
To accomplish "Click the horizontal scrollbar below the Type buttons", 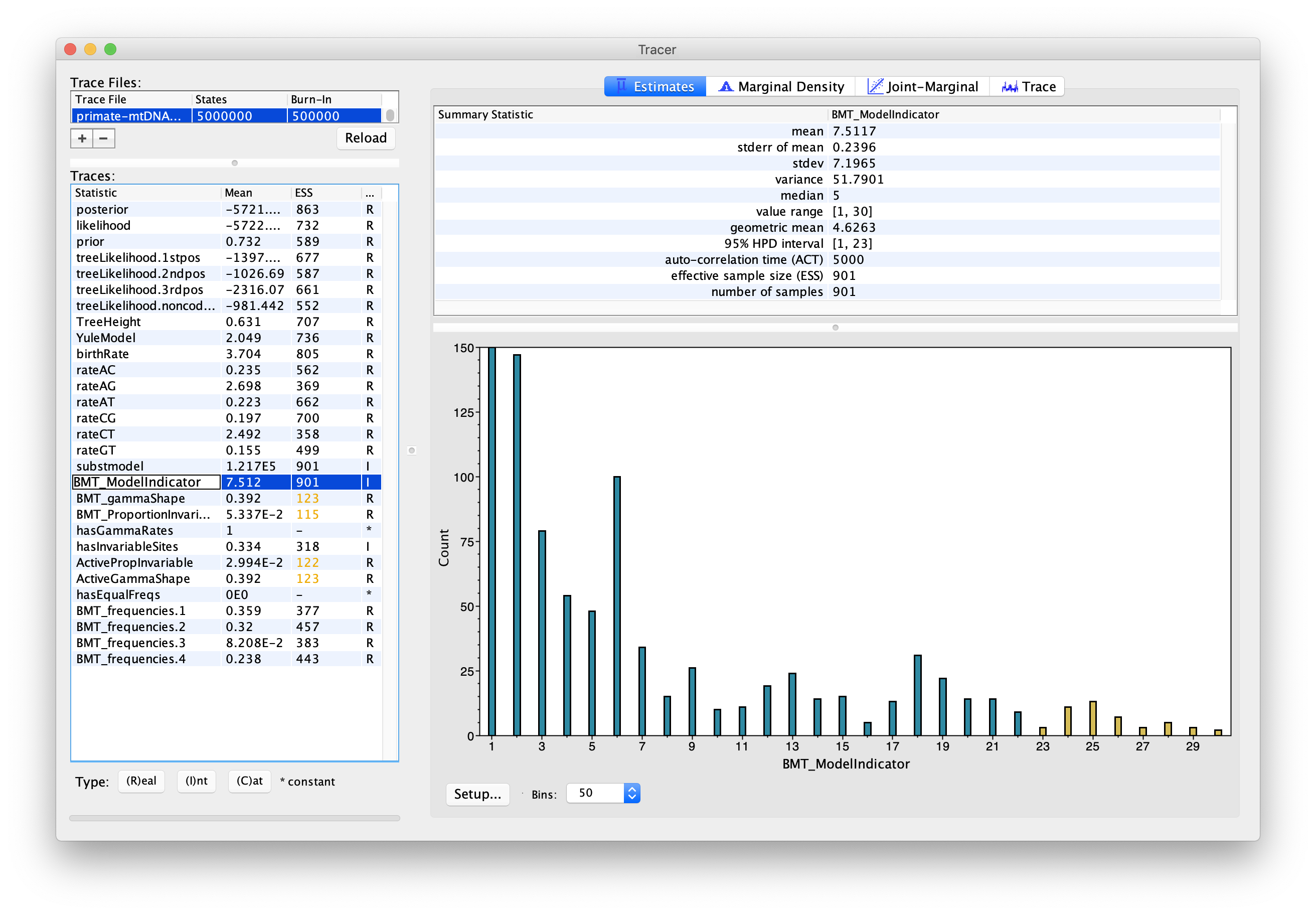I will (234, 818).
